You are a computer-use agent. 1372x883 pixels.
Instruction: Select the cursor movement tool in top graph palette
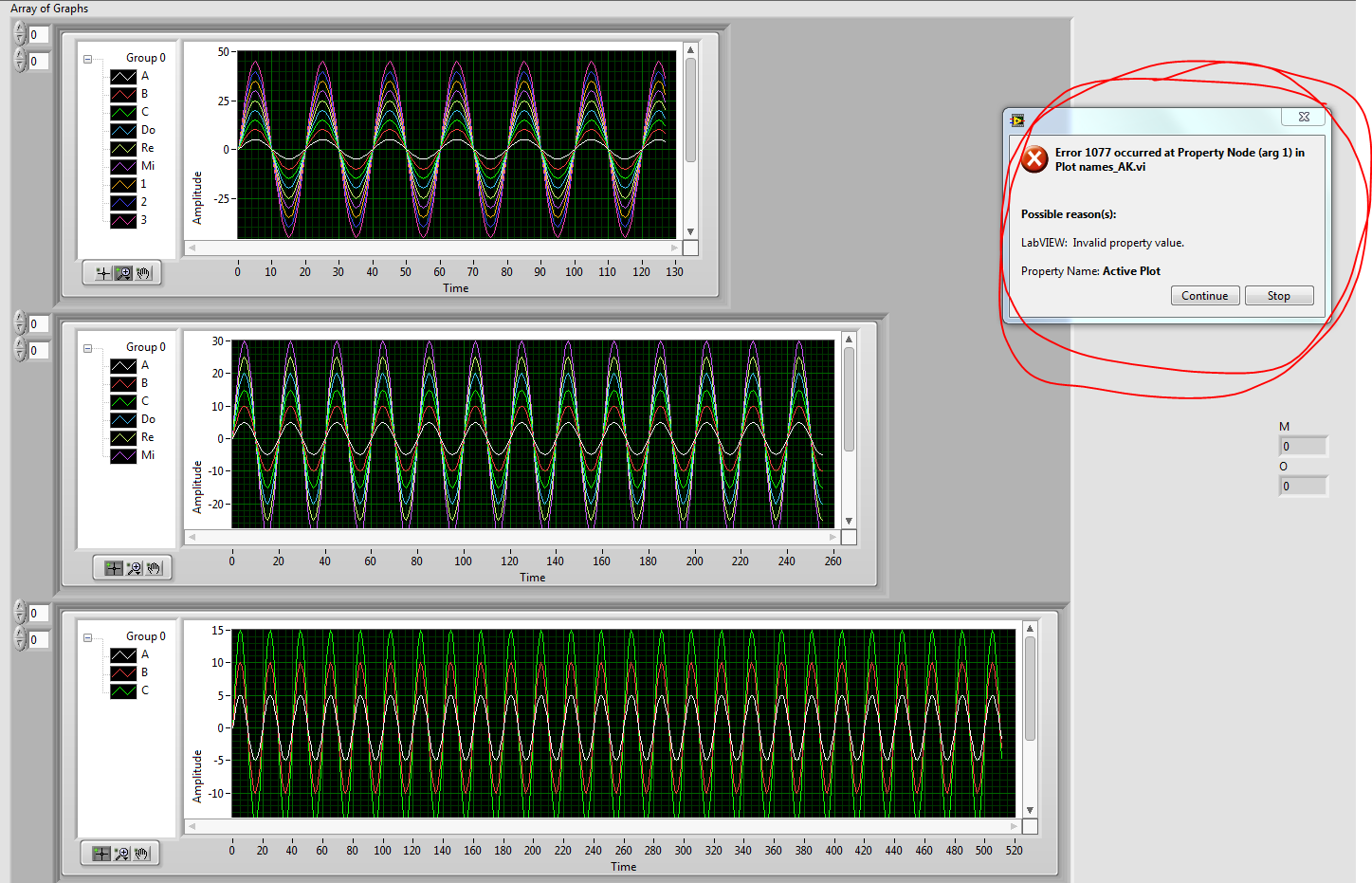(x=102, y=273)
